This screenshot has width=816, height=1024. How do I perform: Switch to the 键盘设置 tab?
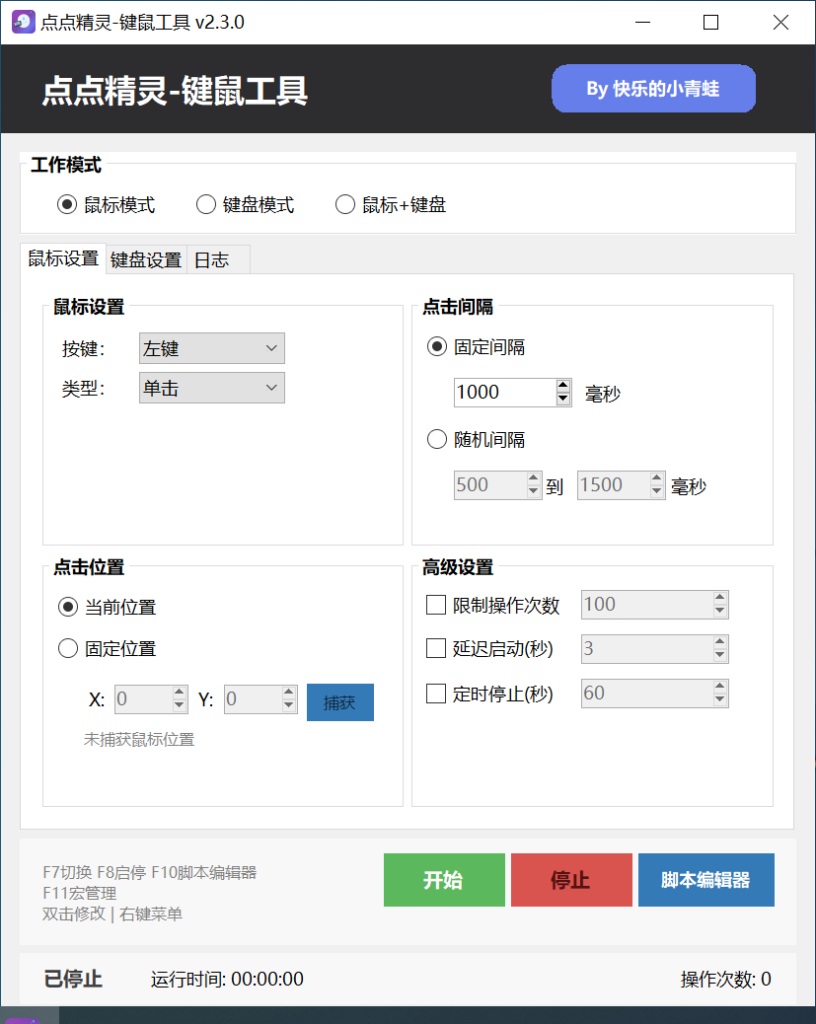[x=145, y=259]
